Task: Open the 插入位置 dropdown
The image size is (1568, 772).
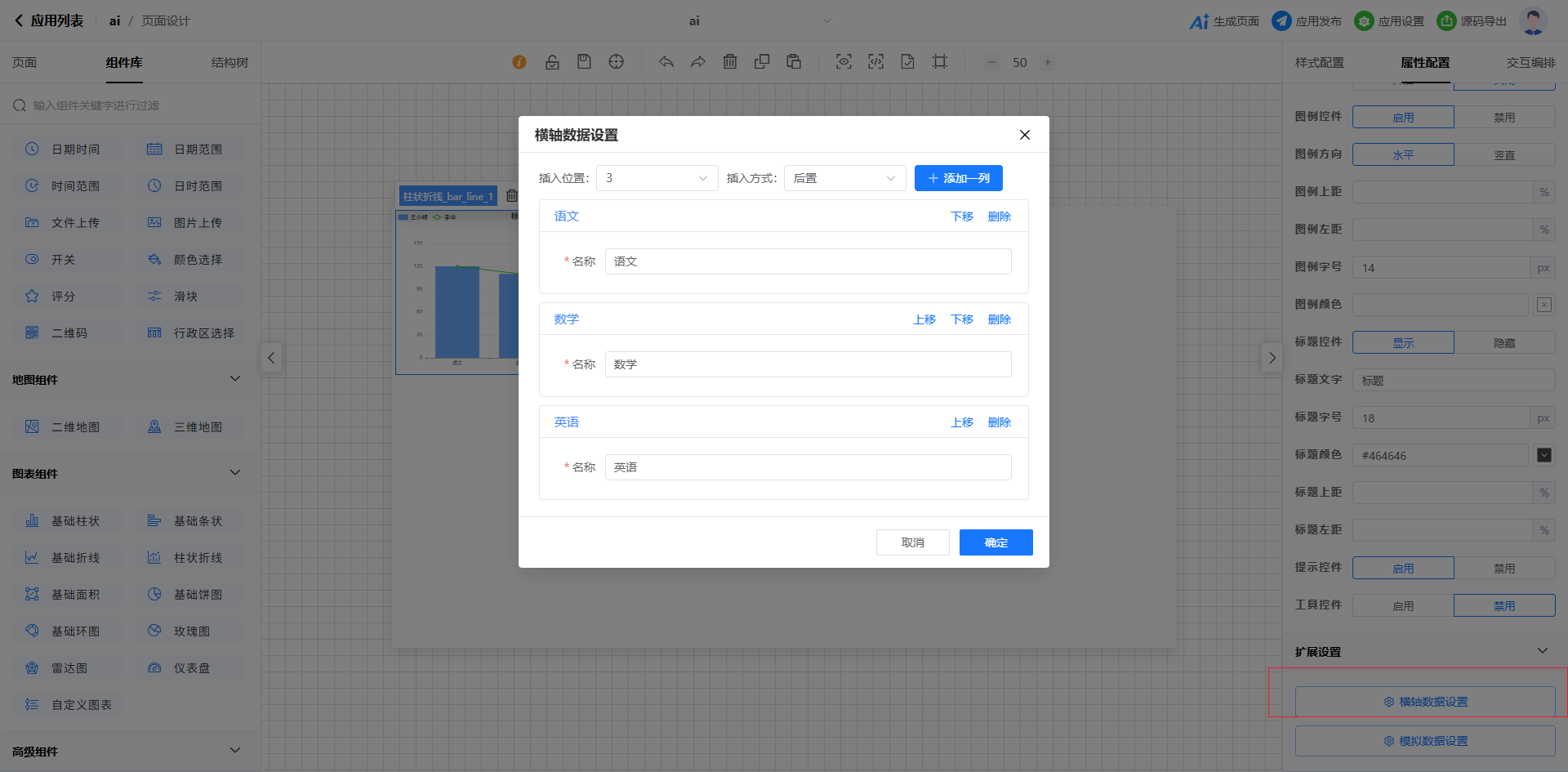Action: [657, 178]
